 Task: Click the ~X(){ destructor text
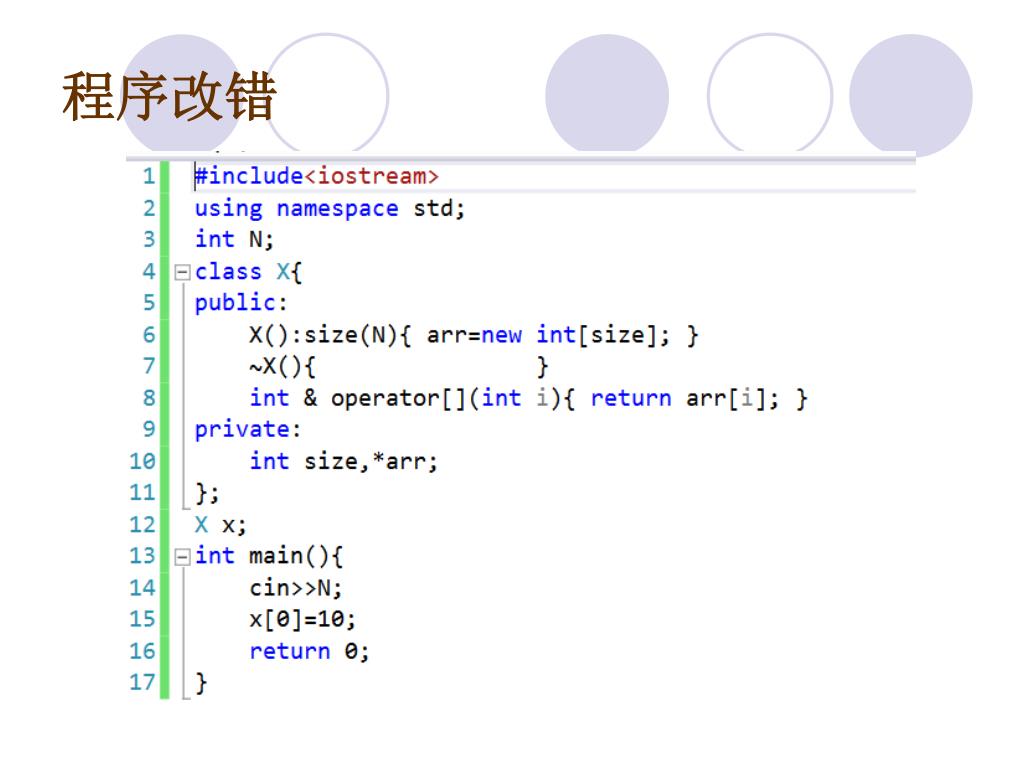click(282, 367)
